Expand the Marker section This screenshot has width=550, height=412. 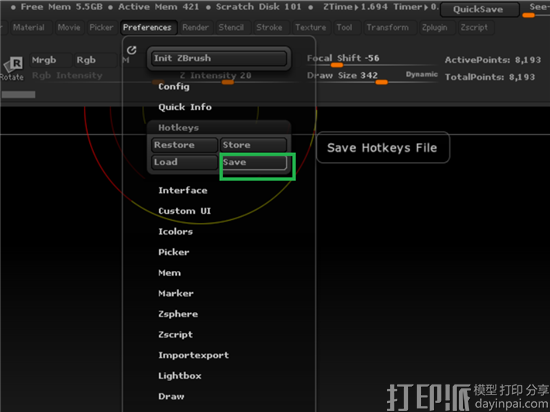[x=176, y=293]
